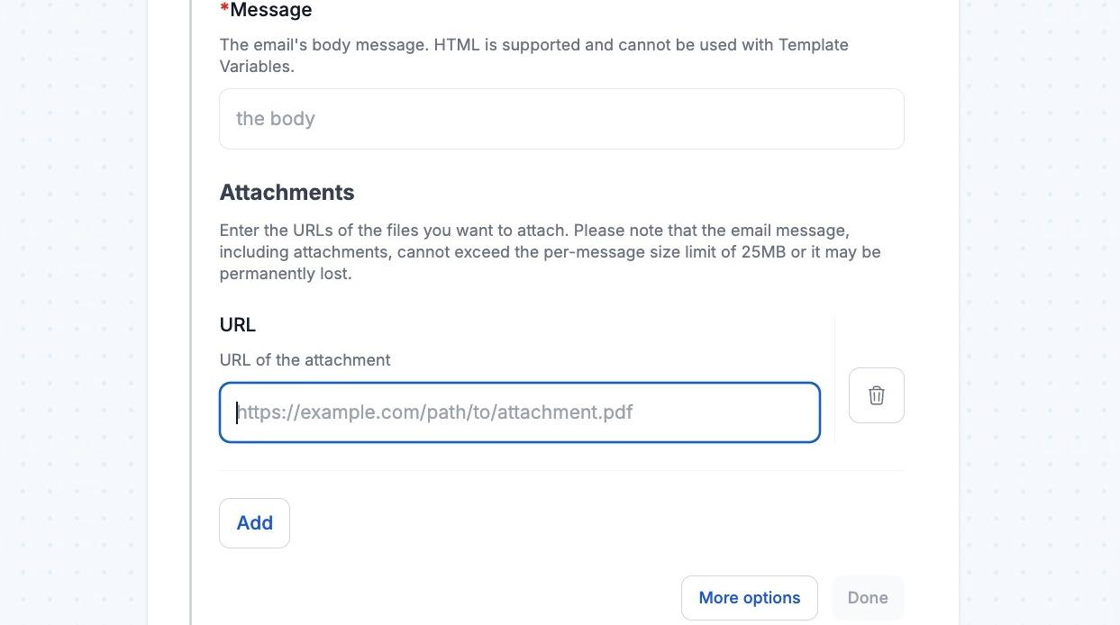The image size is (1120, 625).
Task: Click the red required asterisk by Message
Action: point(224,10)
